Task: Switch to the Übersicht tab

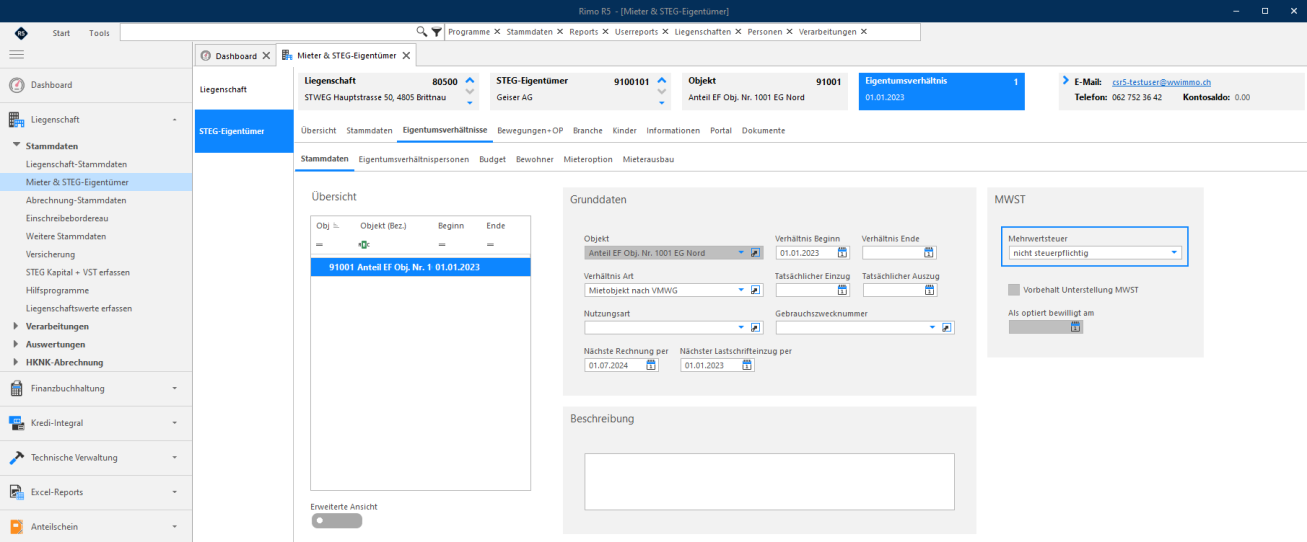Action: pos(319,130)
